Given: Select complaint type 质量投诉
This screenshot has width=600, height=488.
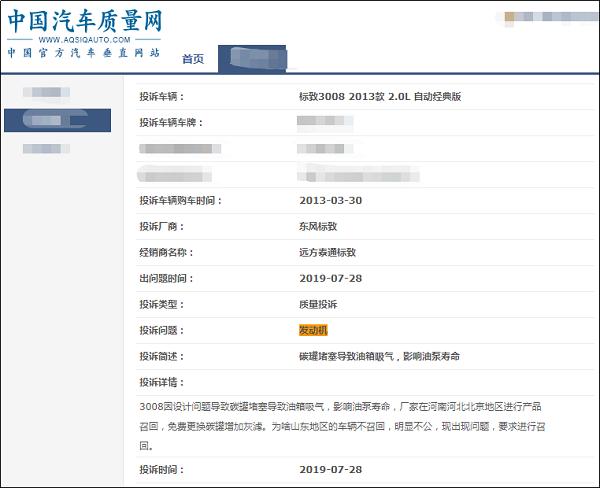Looking at the screenshot, I should [x=318, y=304].
